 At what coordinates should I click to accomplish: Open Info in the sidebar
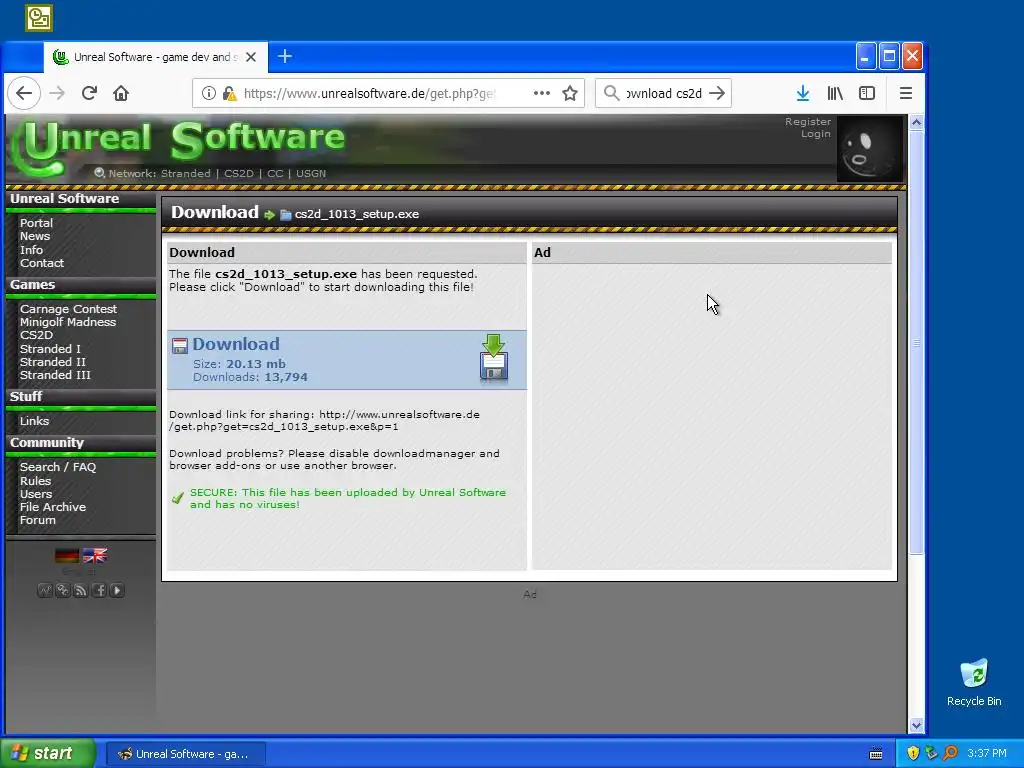31,250
